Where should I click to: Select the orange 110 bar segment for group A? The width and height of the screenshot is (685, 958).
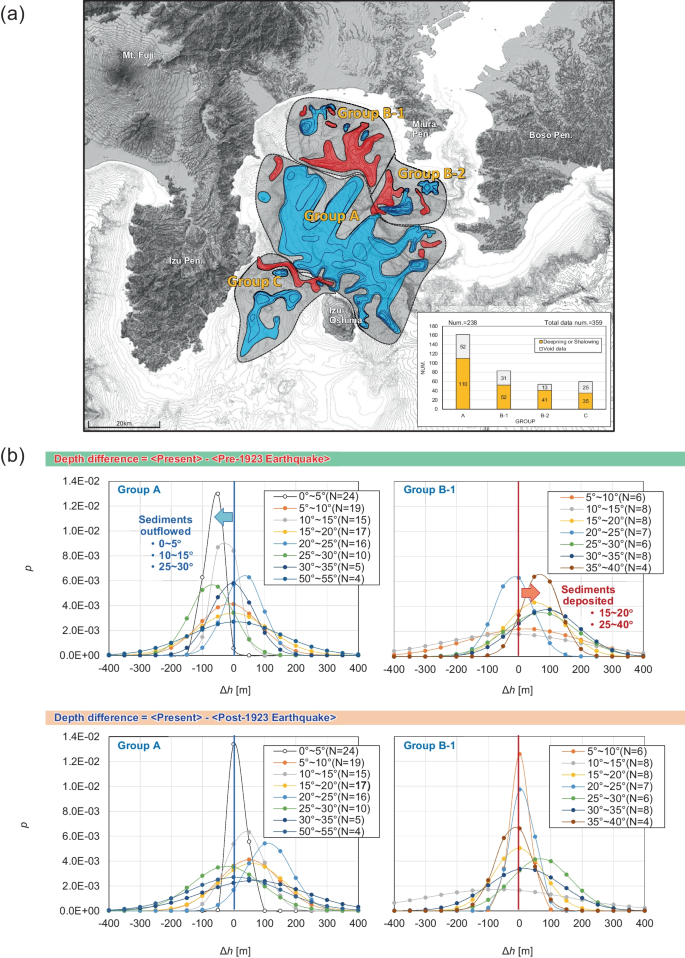[x=463, y=383]
